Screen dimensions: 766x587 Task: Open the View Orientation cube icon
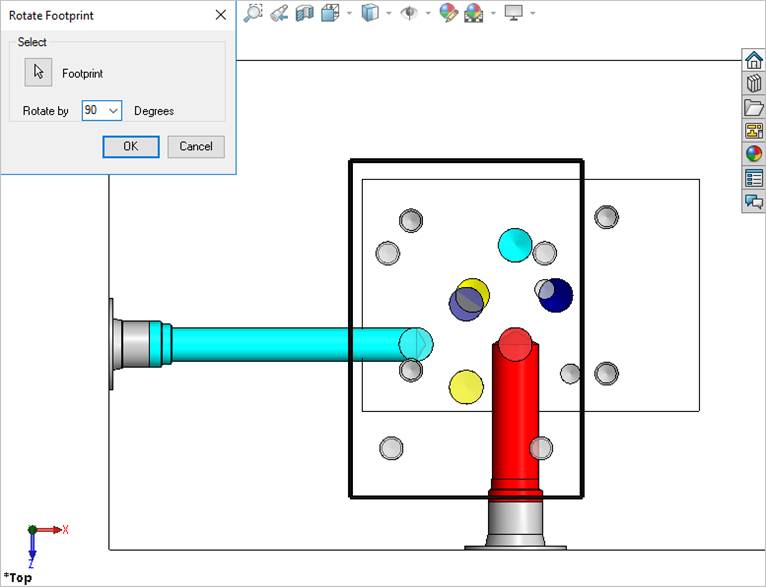pos(330,13)
